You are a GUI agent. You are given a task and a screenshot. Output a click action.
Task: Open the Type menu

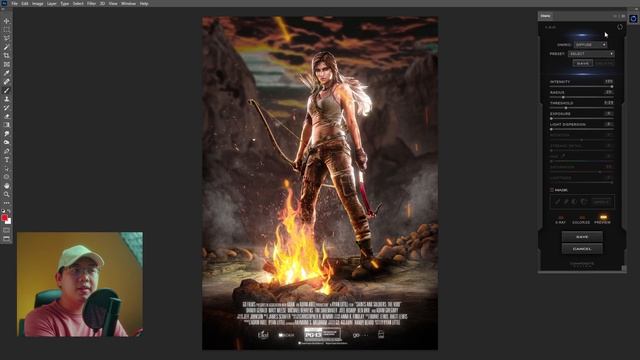64,4
